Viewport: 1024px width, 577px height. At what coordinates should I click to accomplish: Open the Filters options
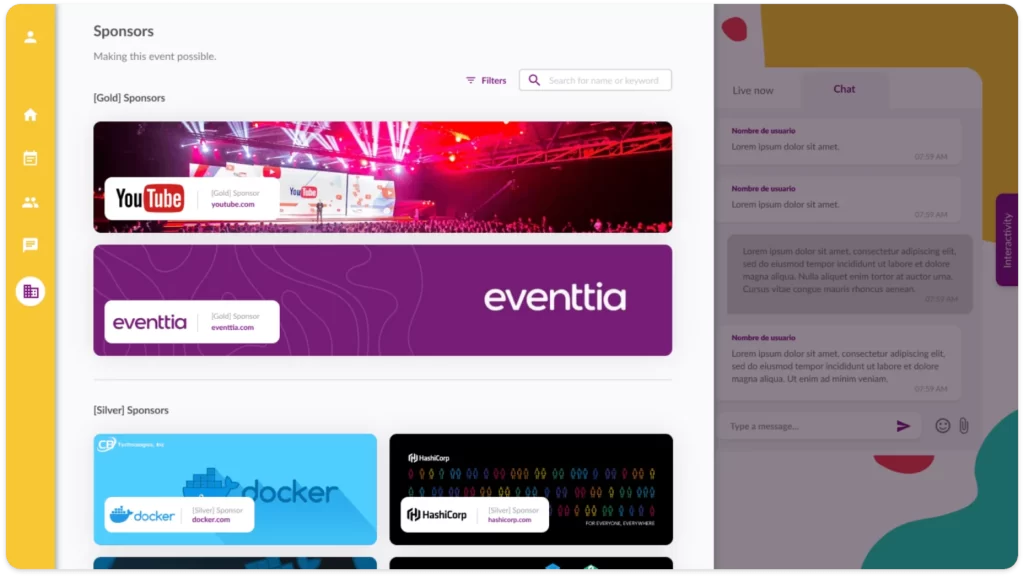coord(486,80)
